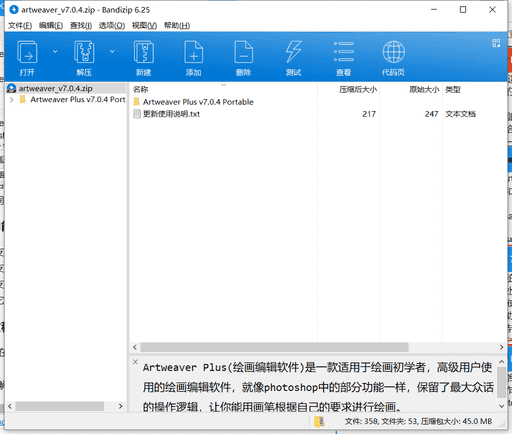512x434 pixels.
Task: Open the 帮助(H) menu
Action: coord(177,26)
